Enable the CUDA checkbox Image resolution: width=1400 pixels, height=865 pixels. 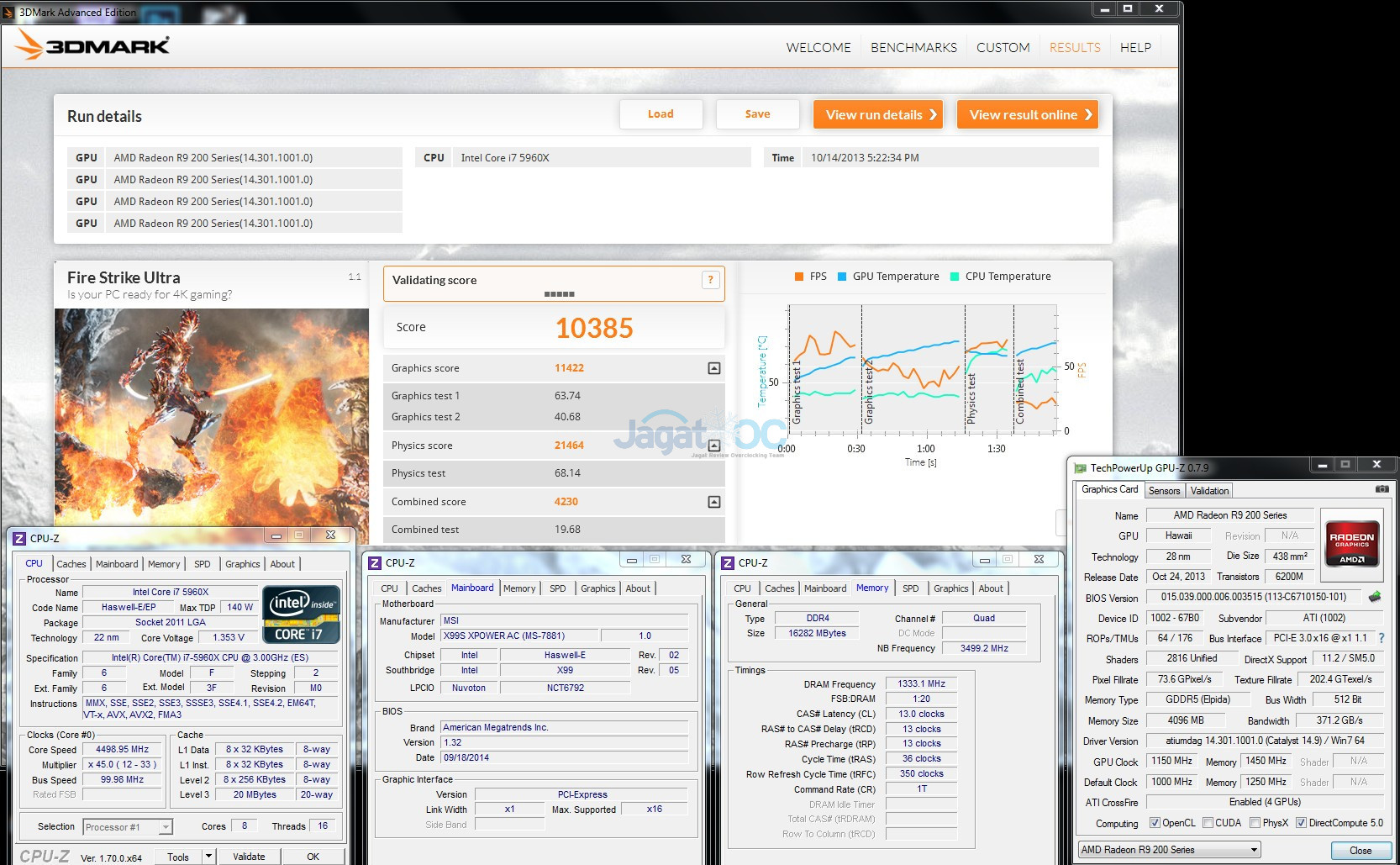tap(1208, 823)
